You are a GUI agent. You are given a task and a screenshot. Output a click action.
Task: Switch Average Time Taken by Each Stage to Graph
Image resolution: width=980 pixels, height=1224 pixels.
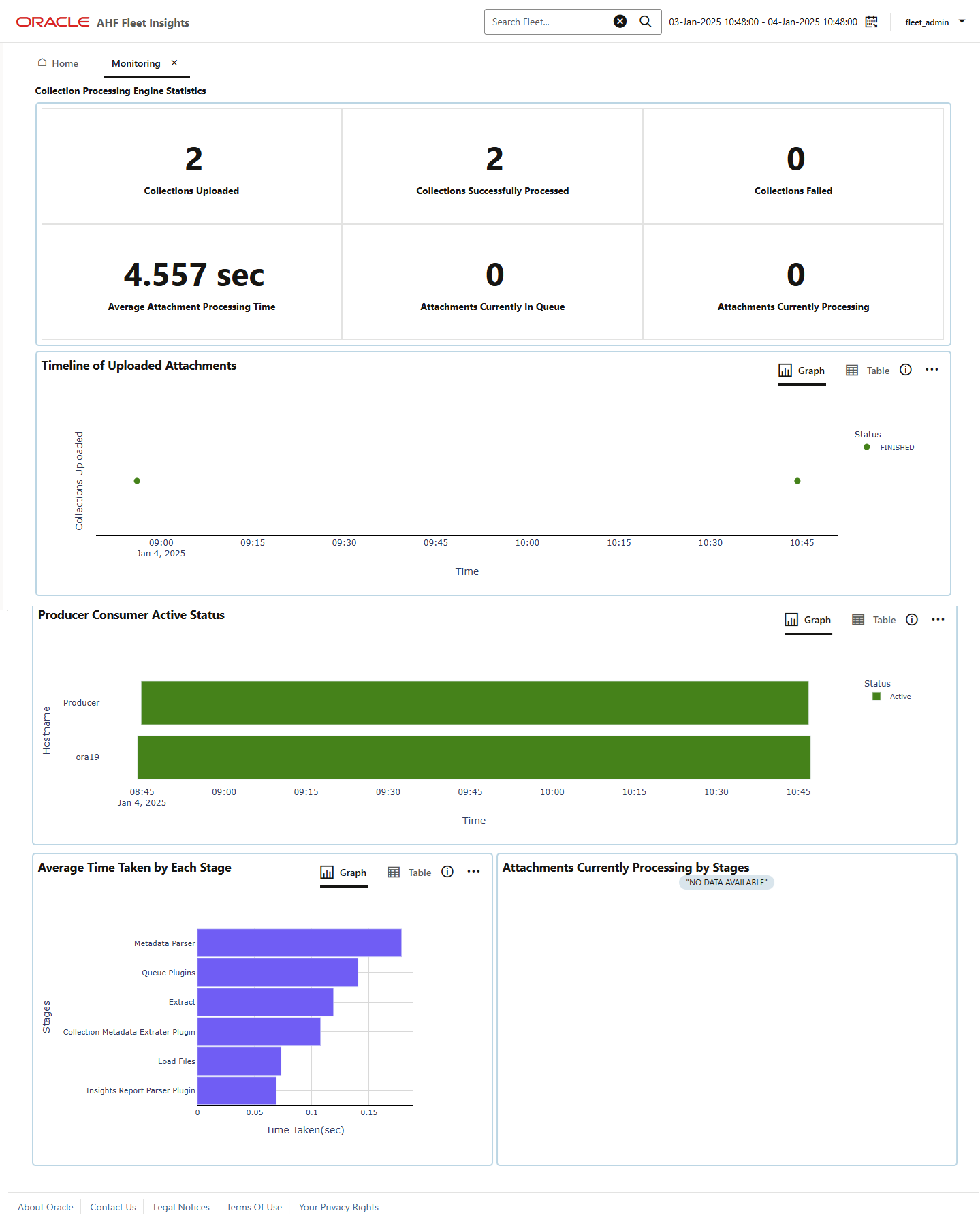tap(343, 873)
